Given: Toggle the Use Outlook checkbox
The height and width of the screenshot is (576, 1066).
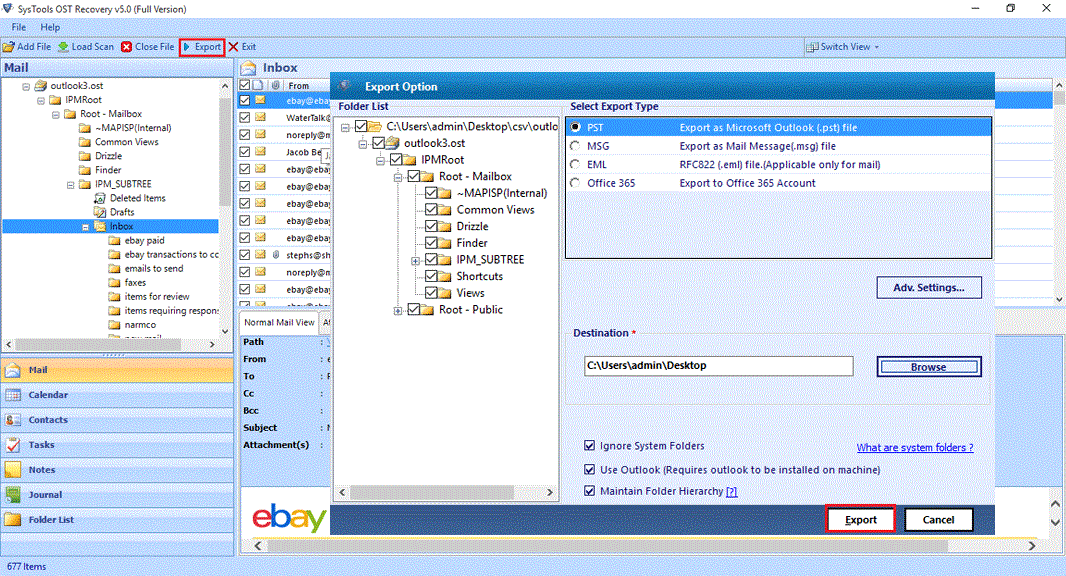Looking at the screenshot, I should (x=589, y=469).
